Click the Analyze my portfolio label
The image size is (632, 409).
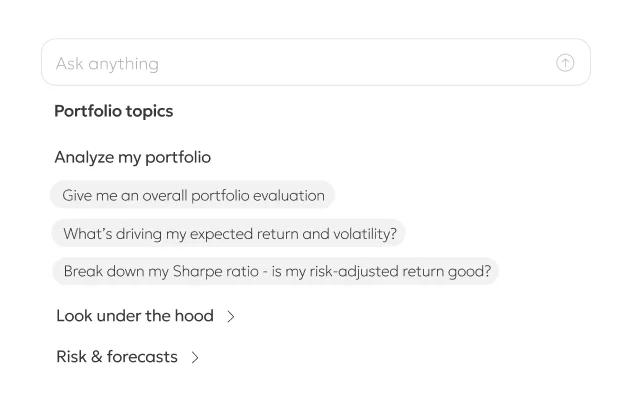pos(132,157)
